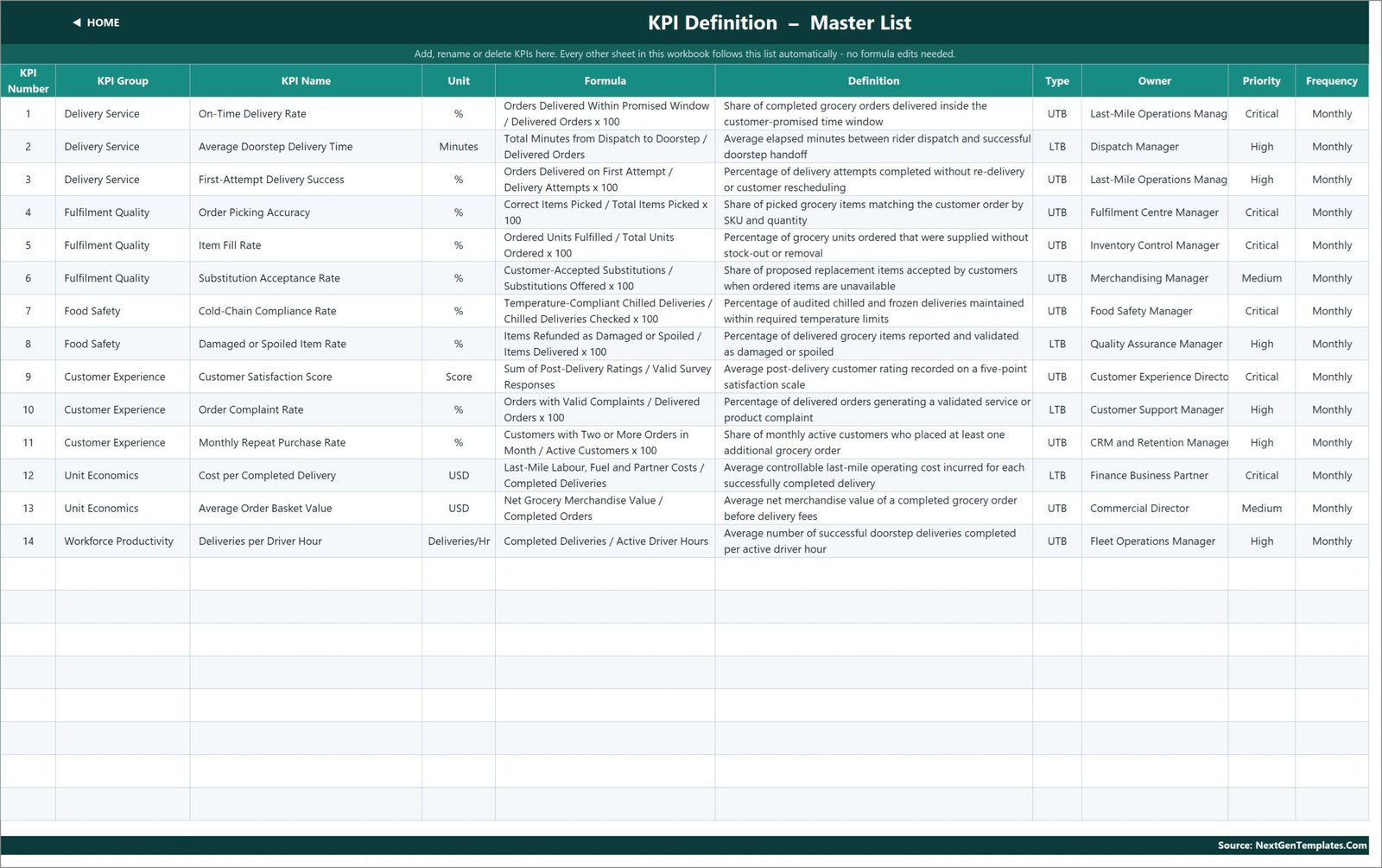Select the Cost per Completed Delivery cell

coord(306,475)
